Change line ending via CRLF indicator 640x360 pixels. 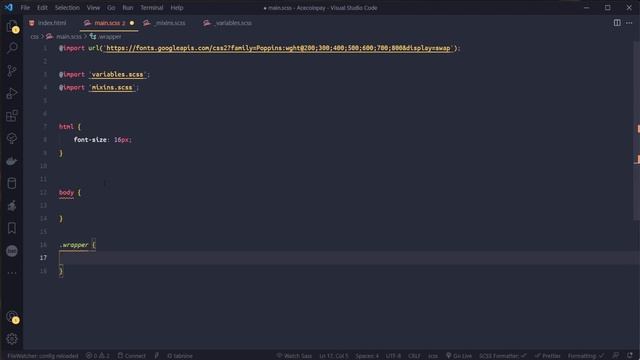(x=414, y=356)
